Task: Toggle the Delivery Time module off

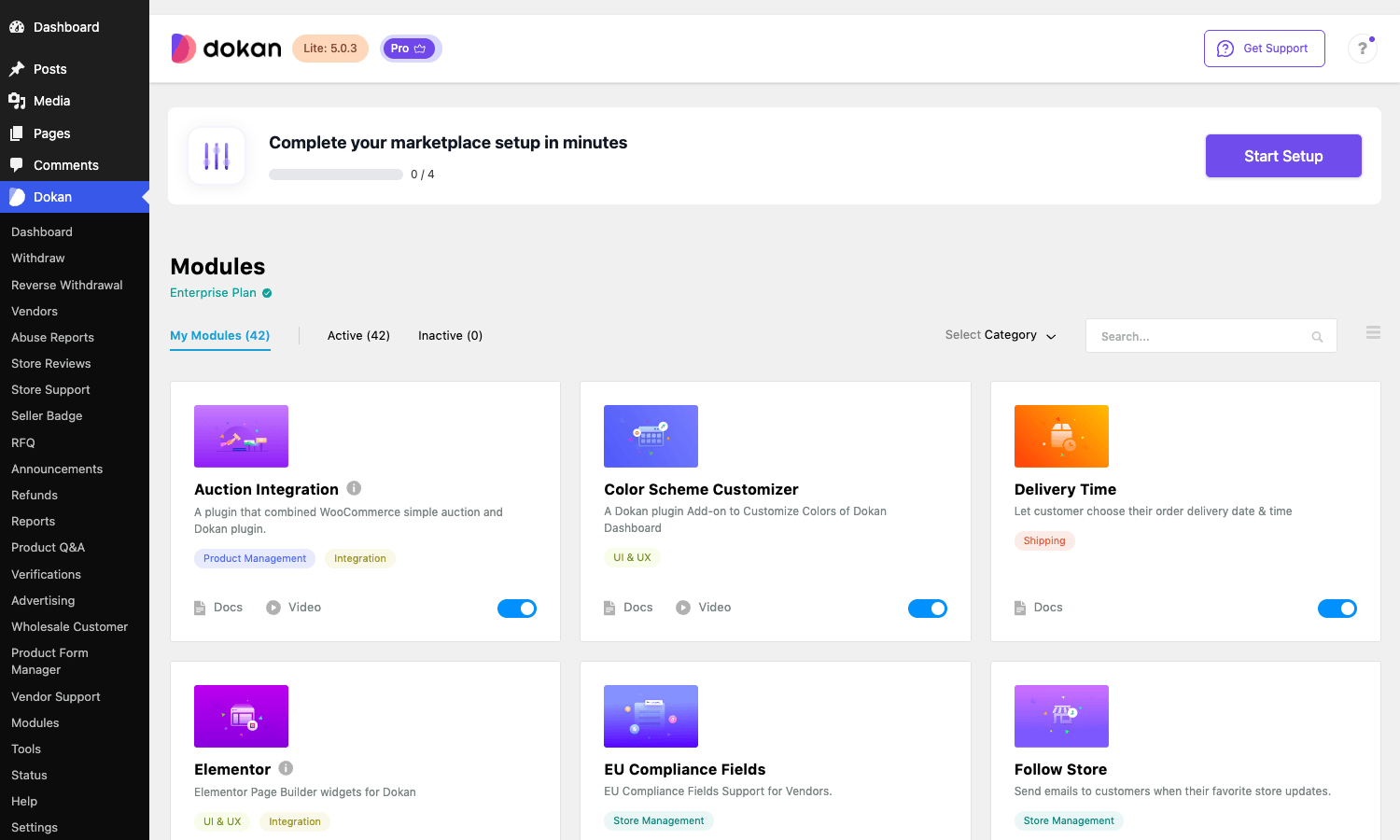Action: click(1337, 609)
